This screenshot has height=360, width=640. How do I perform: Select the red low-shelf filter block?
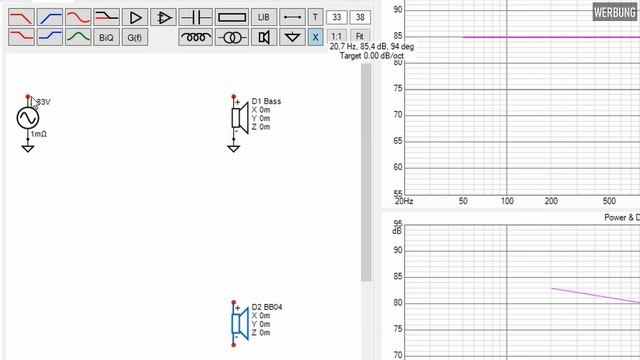point(21,37)
